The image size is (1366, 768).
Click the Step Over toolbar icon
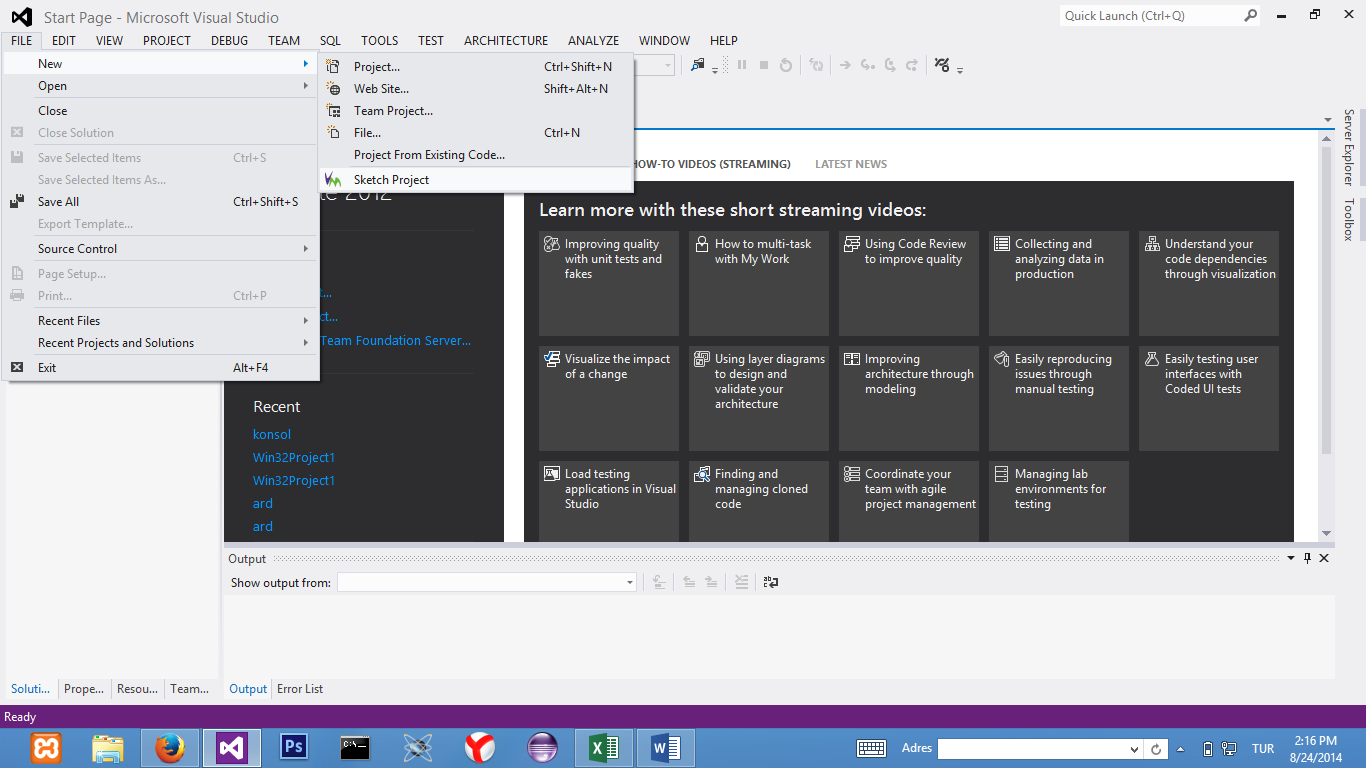pyautogui.click(x=890, y=65)
